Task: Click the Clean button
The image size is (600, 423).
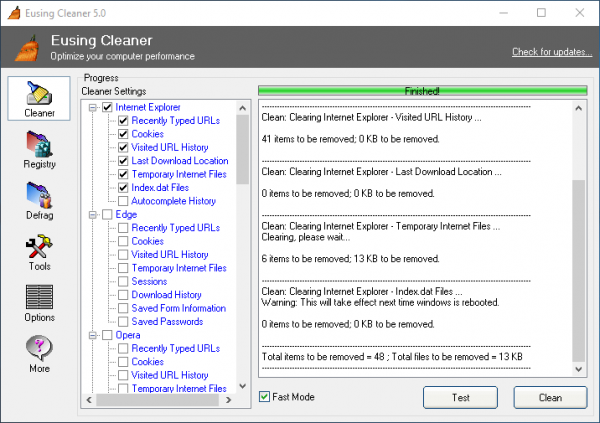Action: coord(550,397)
